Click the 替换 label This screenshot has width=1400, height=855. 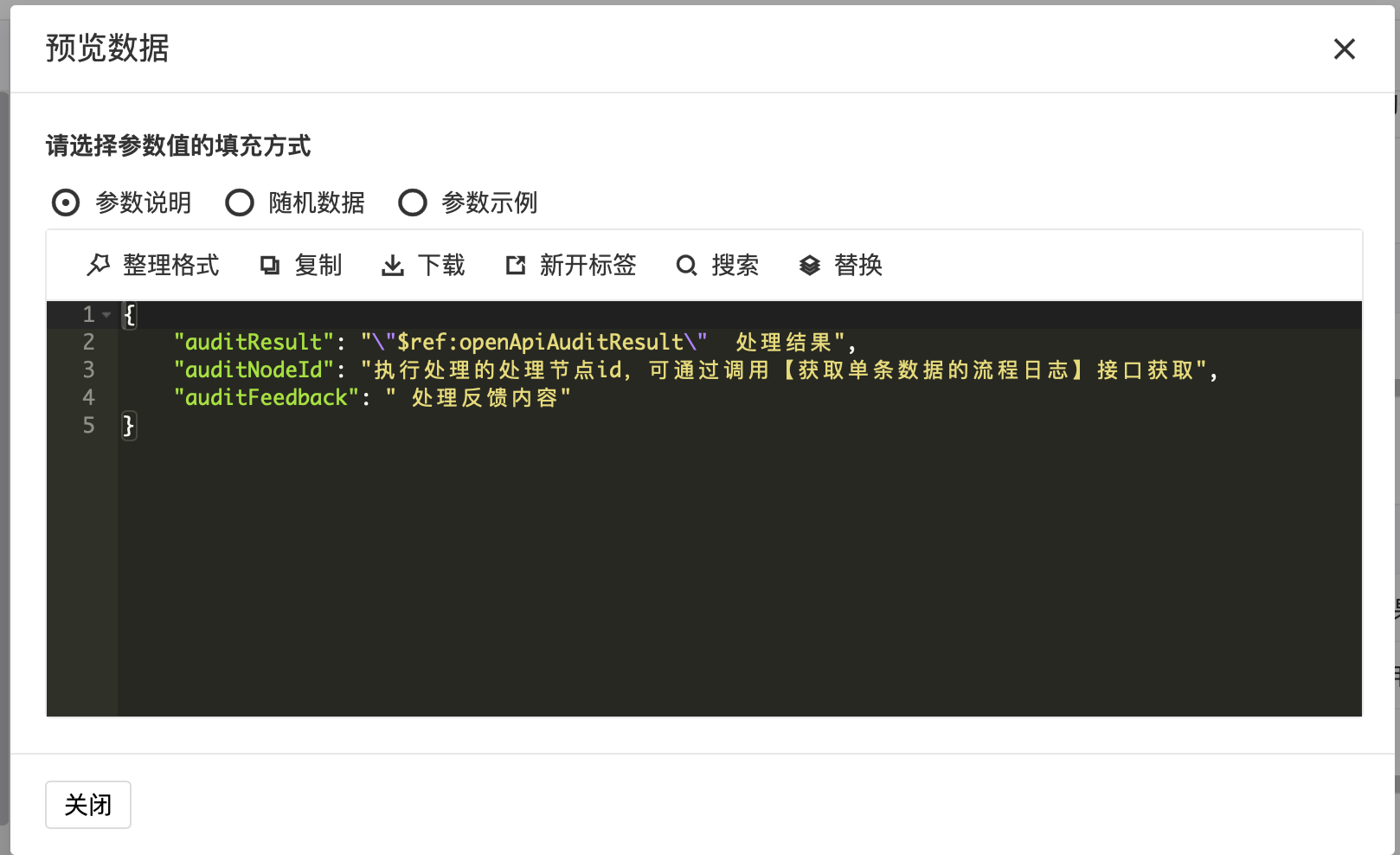point(858,265)
